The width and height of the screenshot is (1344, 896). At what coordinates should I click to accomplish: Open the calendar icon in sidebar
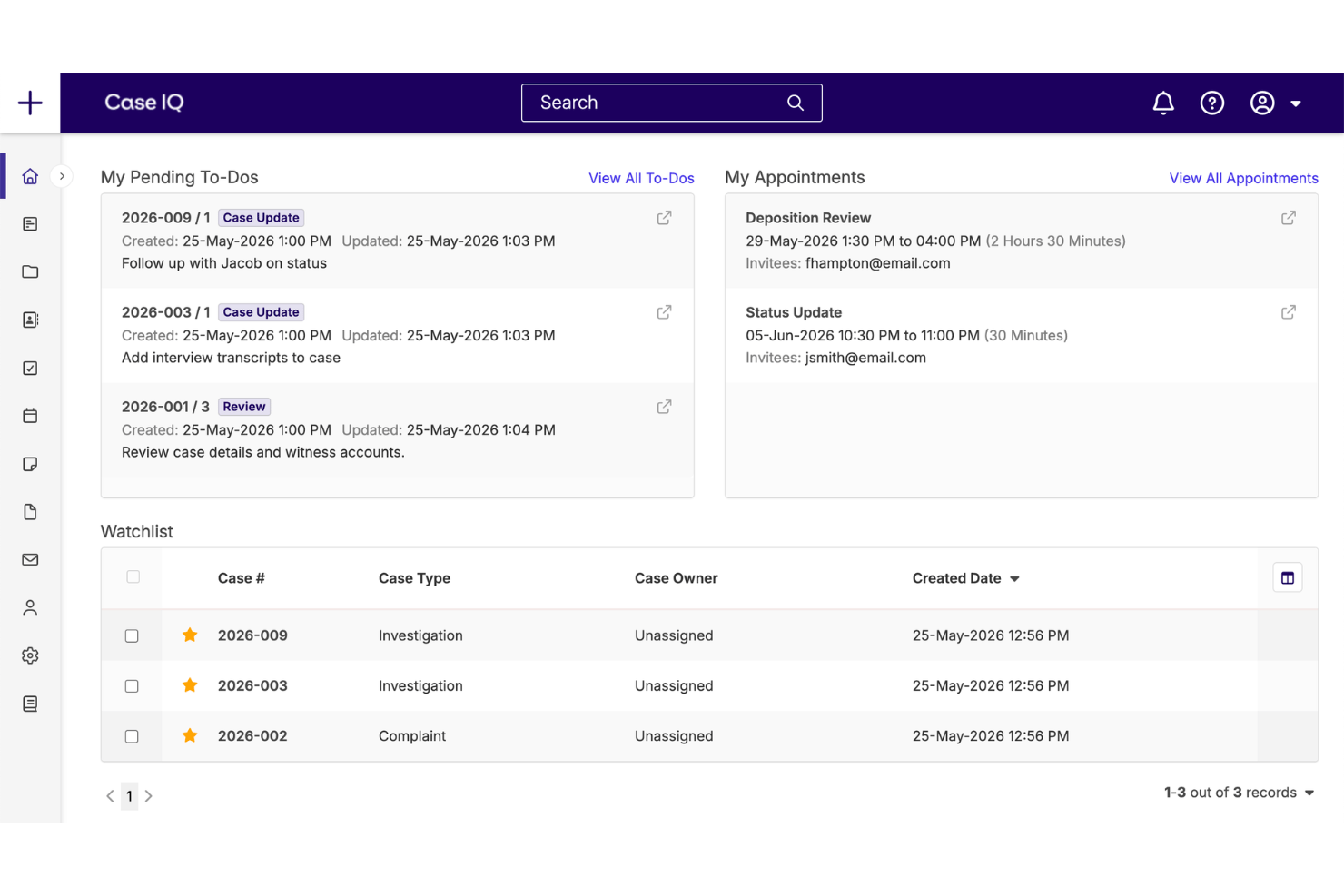click(30, 416)
